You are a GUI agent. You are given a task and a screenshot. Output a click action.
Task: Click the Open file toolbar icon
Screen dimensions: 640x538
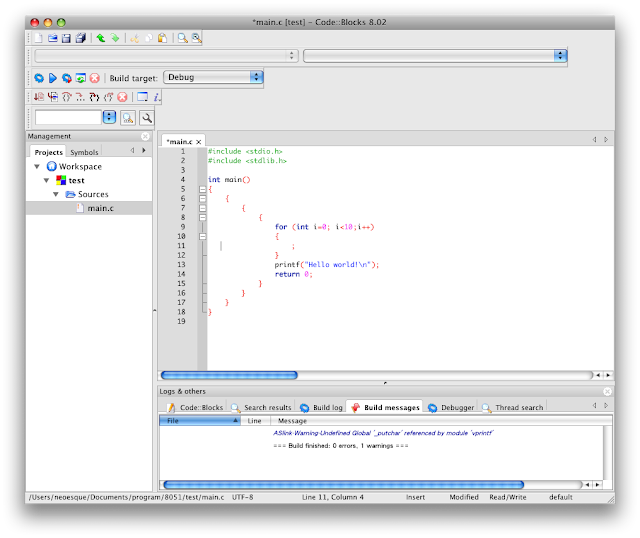coord(53,38)
